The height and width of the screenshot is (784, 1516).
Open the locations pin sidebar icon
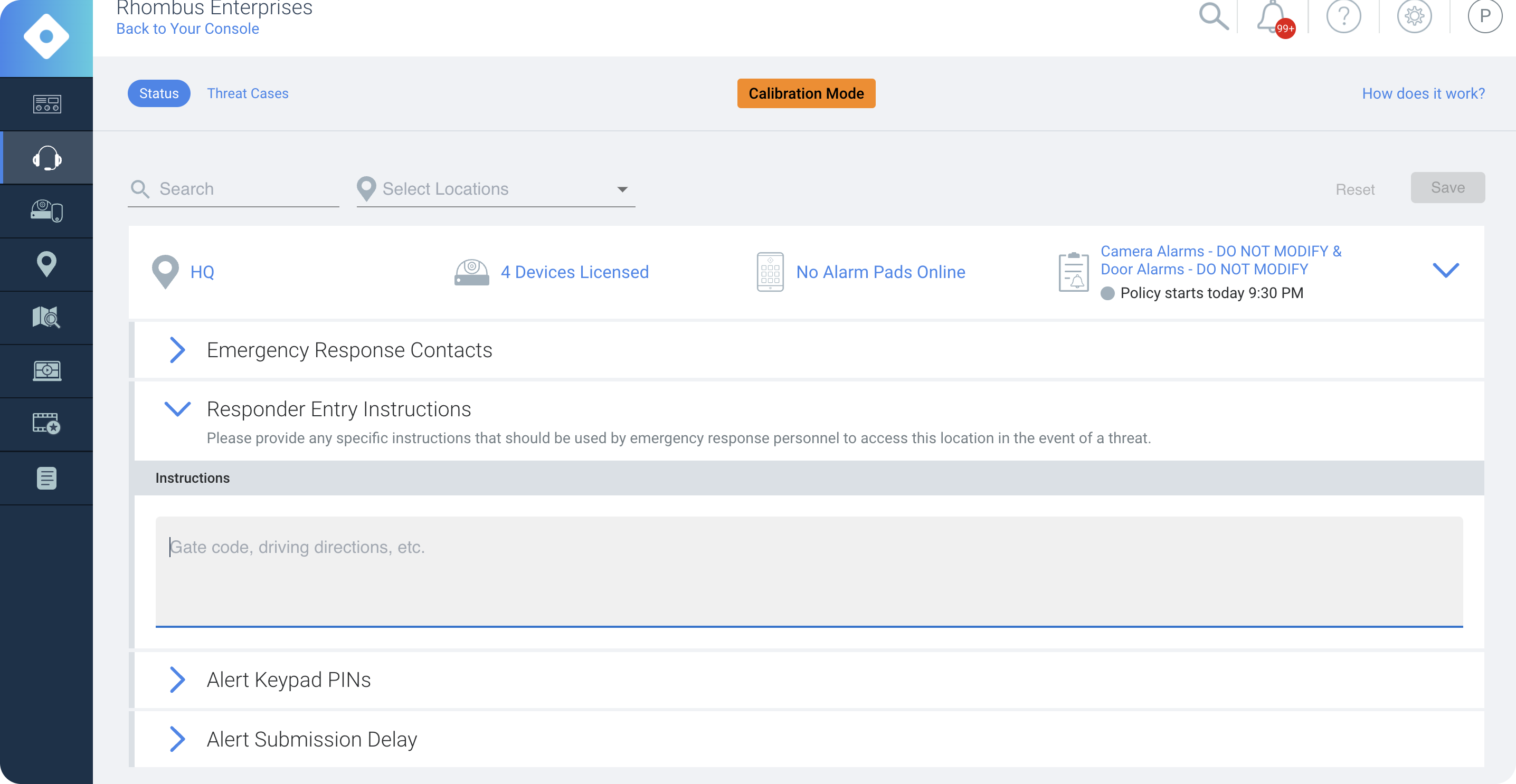[x=46, y=264]
